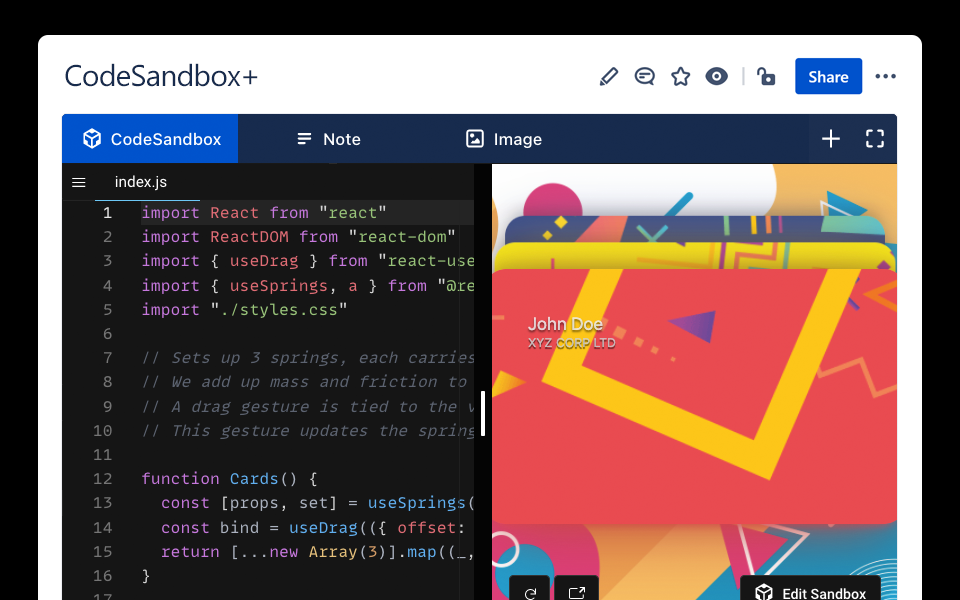Click the 'const [props, set]' line
The height and width of the screenshot is (600, 960).
point(317,503)
